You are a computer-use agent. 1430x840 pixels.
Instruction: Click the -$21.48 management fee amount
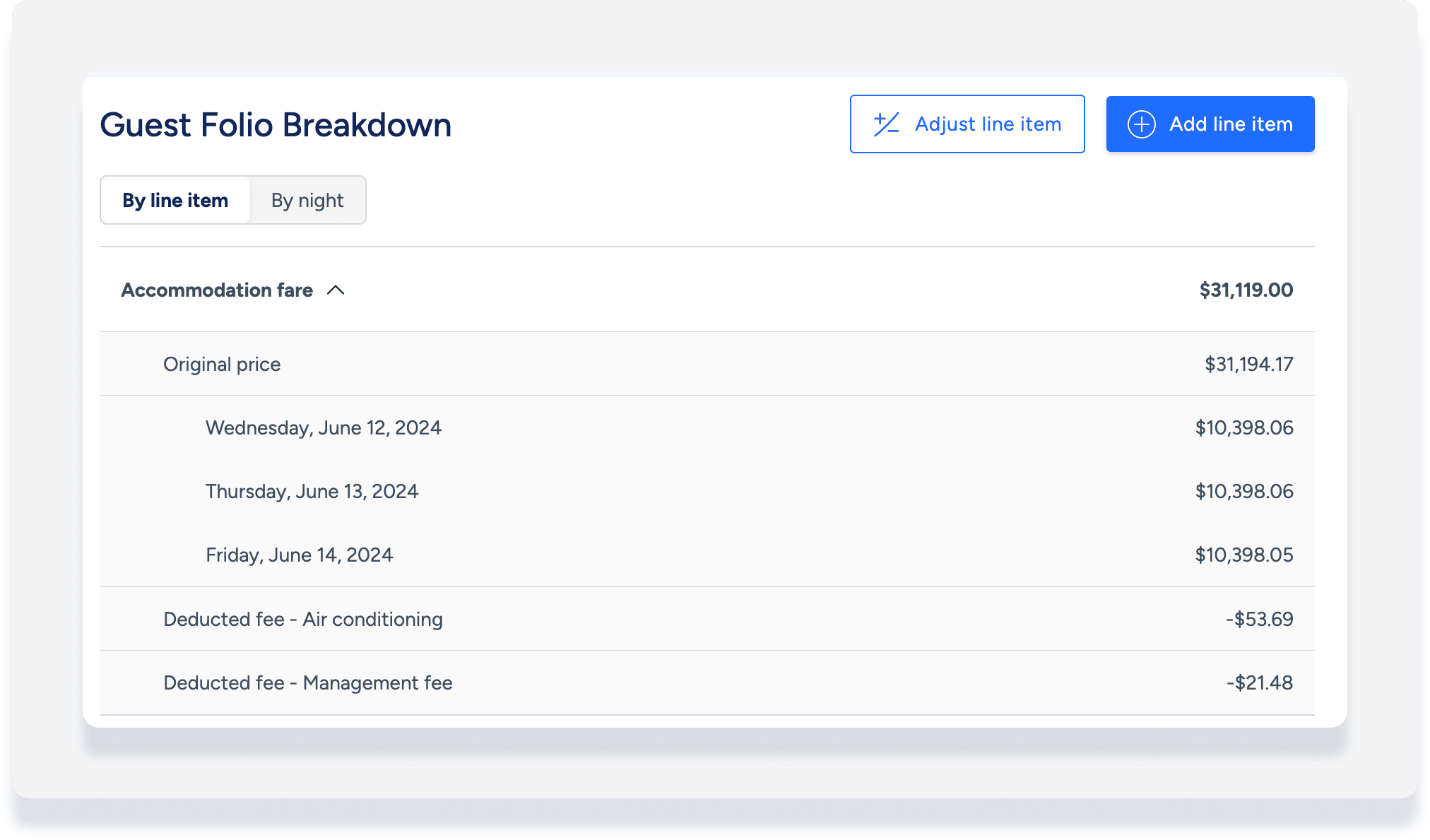(x=1259, y=683)
